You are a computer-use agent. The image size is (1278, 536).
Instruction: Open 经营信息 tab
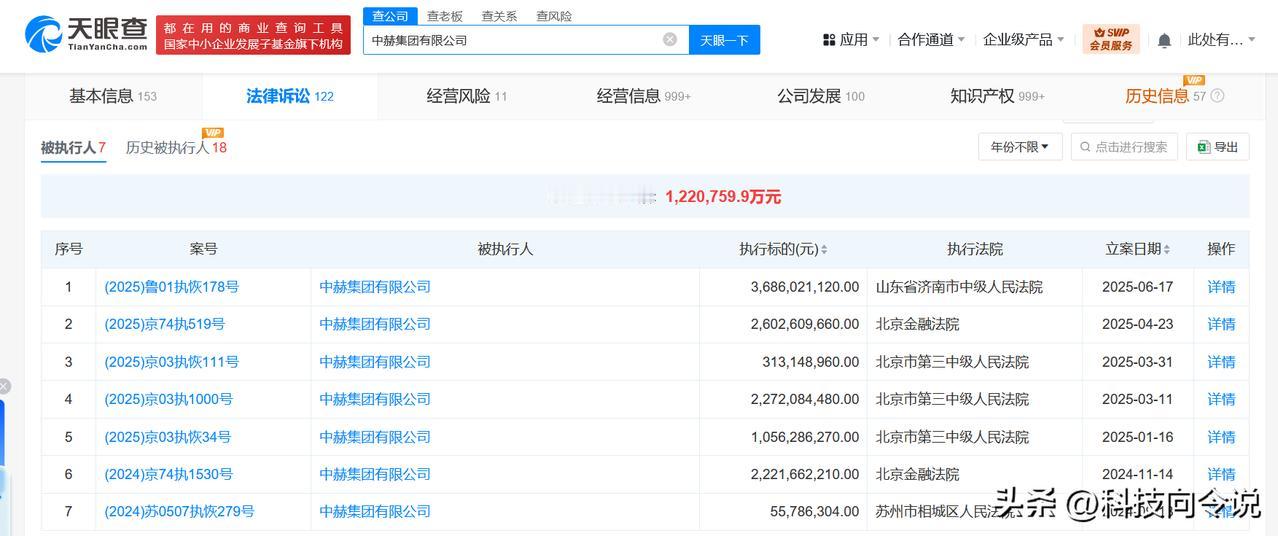click(644, 96)
